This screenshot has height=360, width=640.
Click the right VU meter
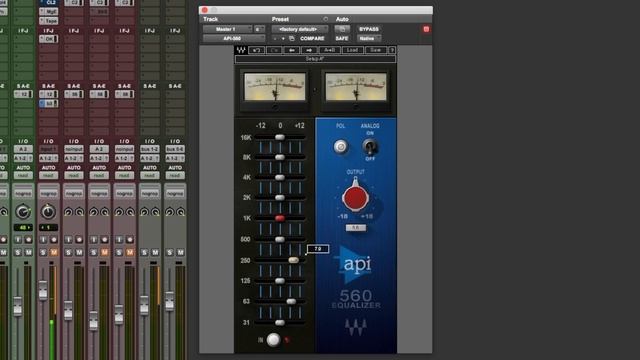point(356,87)
